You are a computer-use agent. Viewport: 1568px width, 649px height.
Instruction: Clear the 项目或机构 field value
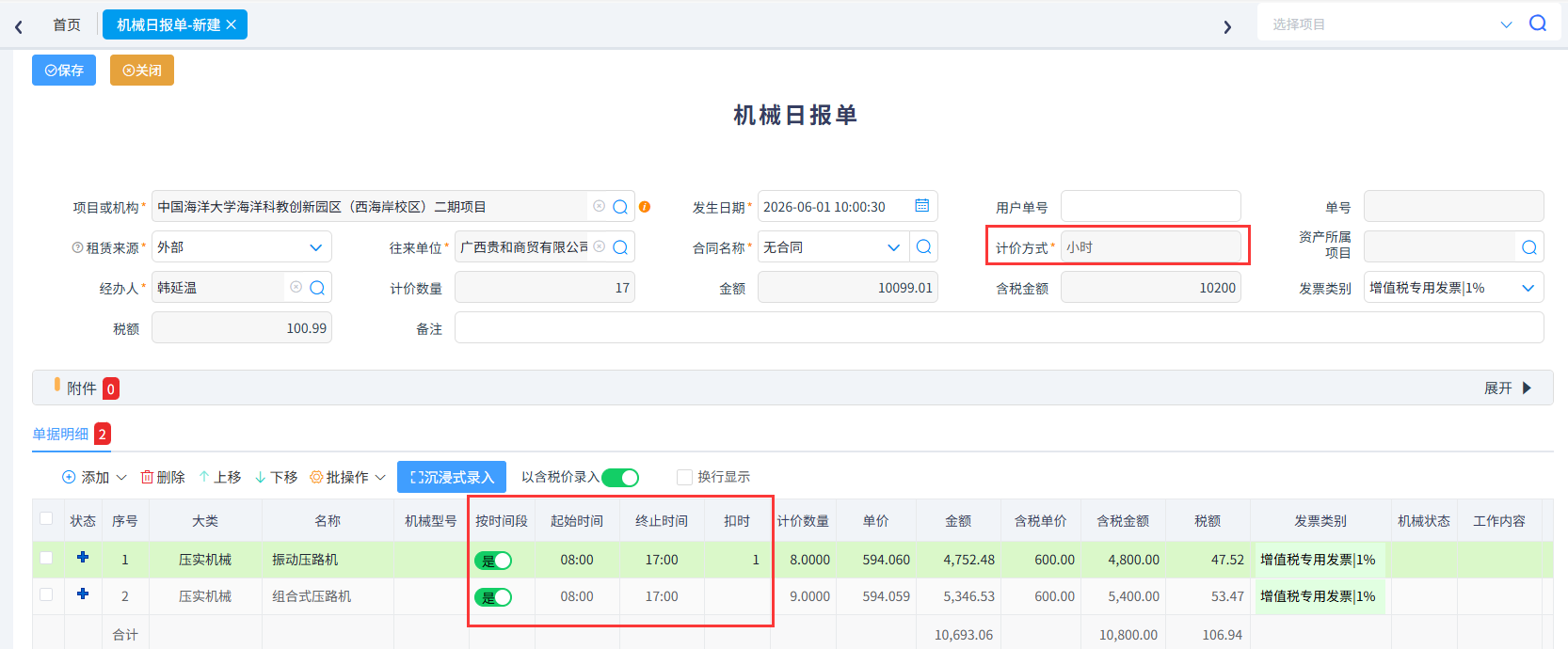point(599,207)
